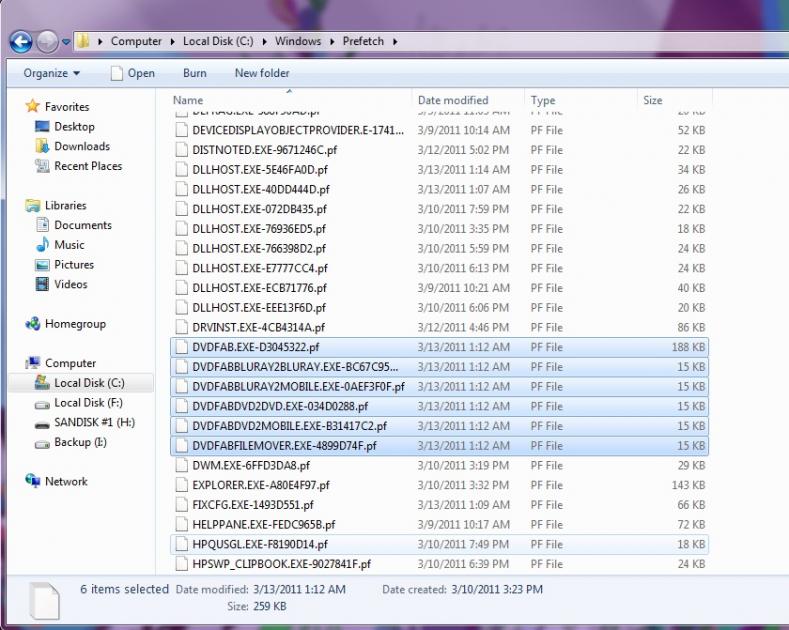The width and height of the screenshot is (789, 630).
Task: Open Downloads folder icon in sidebar
Action: pyautogui.click(x=42, y=146)
